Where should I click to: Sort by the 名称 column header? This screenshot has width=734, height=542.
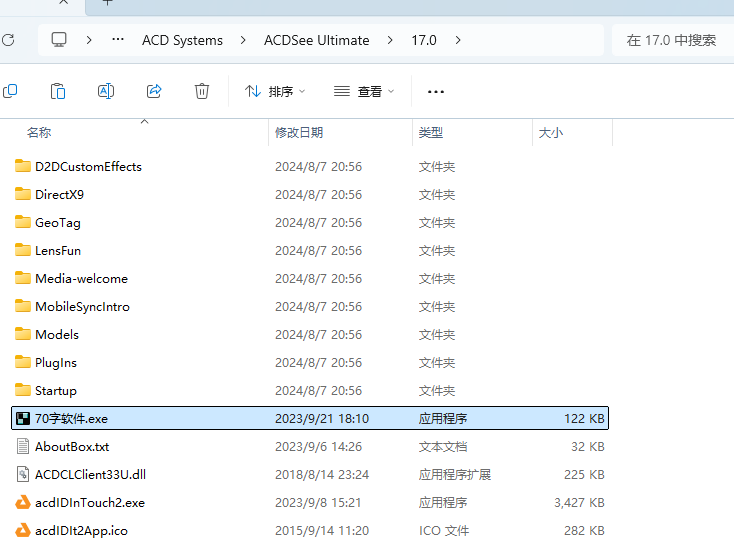pos(39,133)
